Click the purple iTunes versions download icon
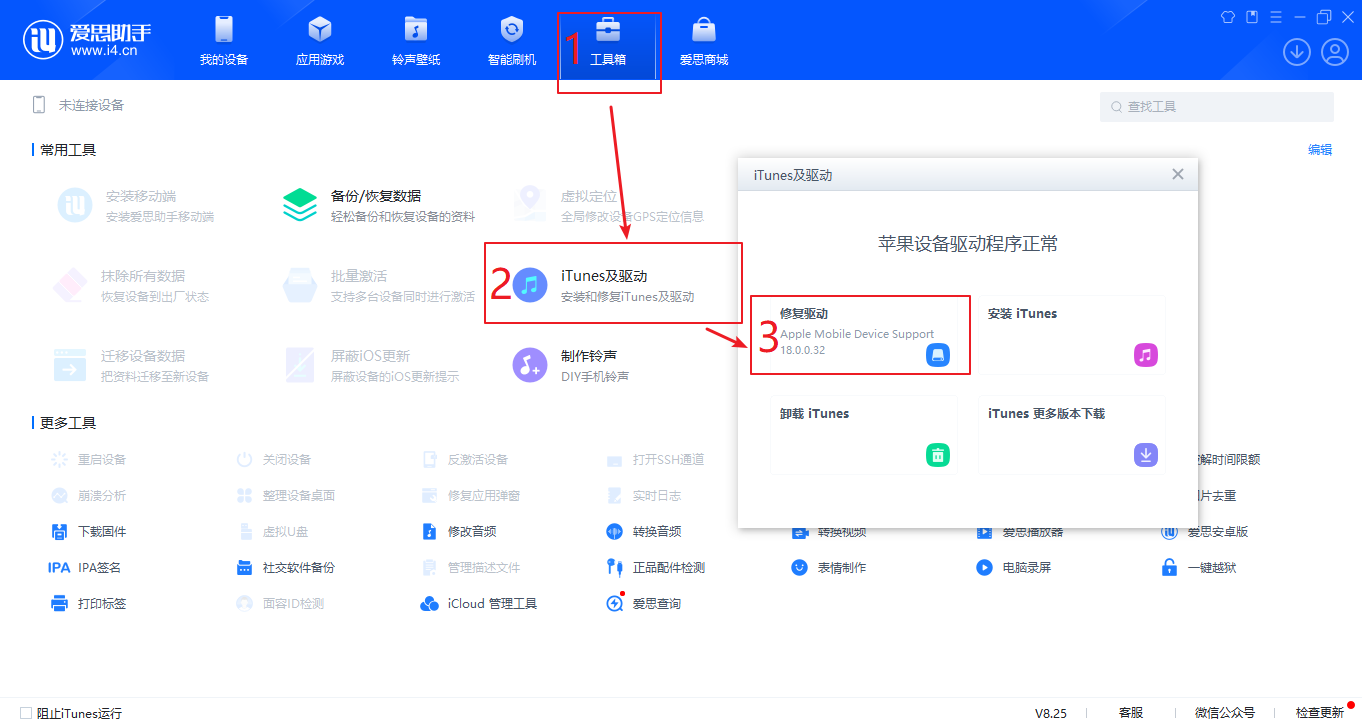Screen dimensions: 1362x724 (1145, 455)
